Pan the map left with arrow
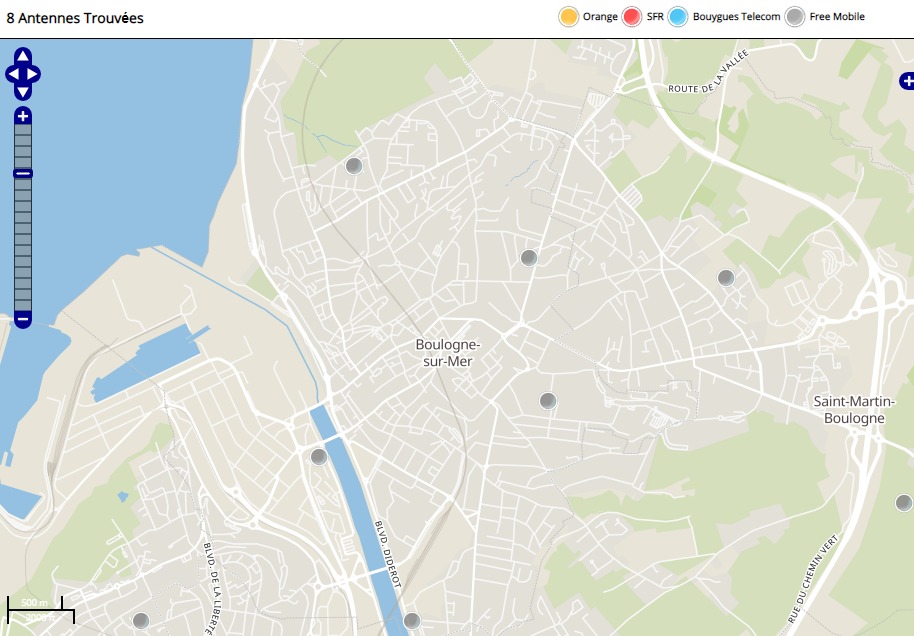914x636 pixels. click(x=11, y=74)
